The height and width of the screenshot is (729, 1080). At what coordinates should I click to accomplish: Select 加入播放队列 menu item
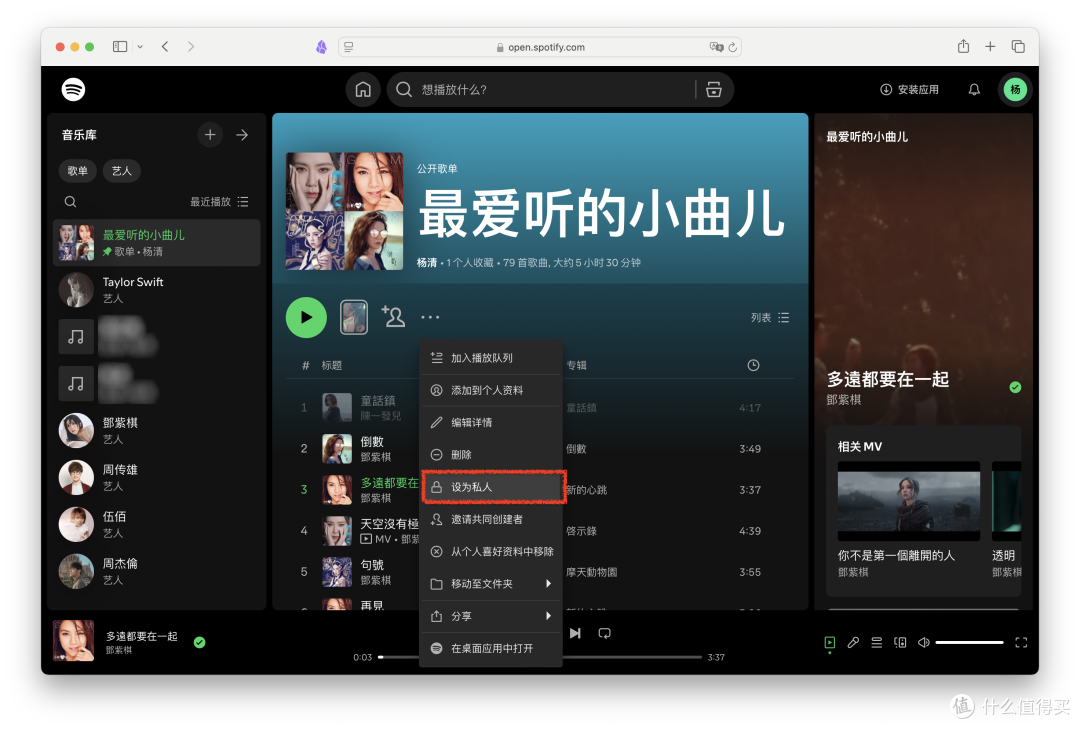click(492, 358)
